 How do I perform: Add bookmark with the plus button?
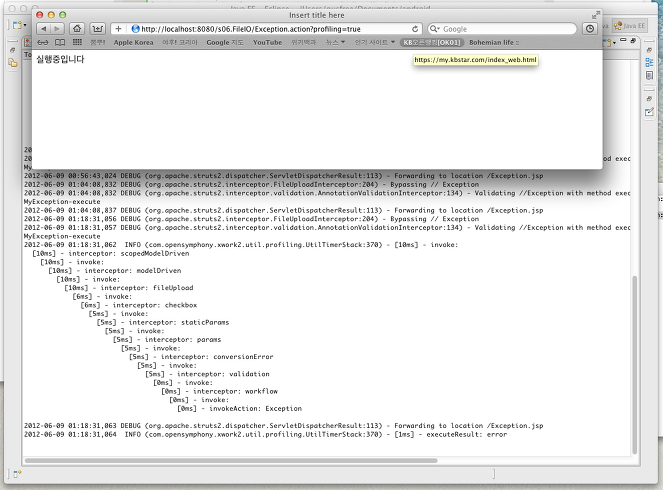118,29
